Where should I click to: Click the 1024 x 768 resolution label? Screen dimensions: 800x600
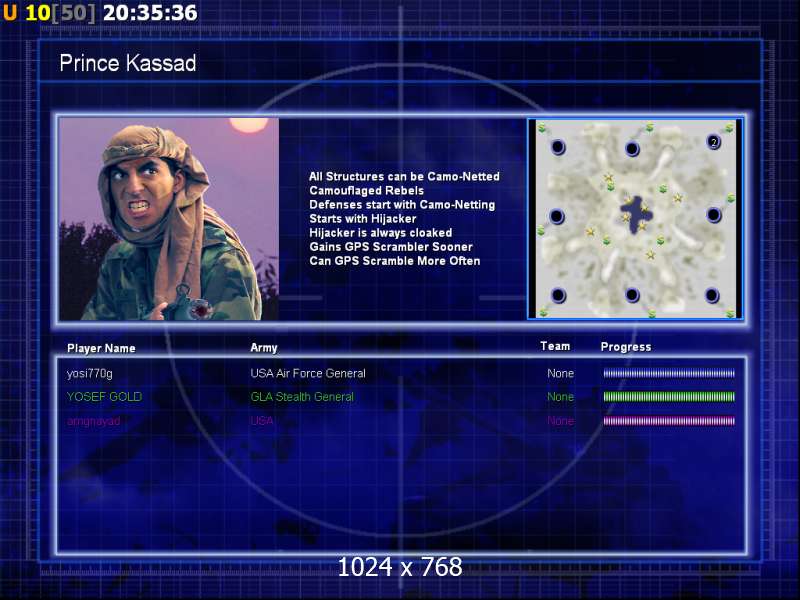click(x=400, y=567)
